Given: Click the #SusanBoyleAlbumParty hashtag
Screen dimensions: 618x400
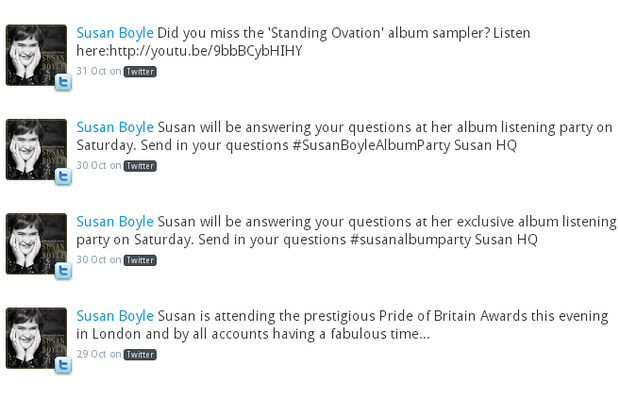Looking at the screenshot, I should point(371,145).
